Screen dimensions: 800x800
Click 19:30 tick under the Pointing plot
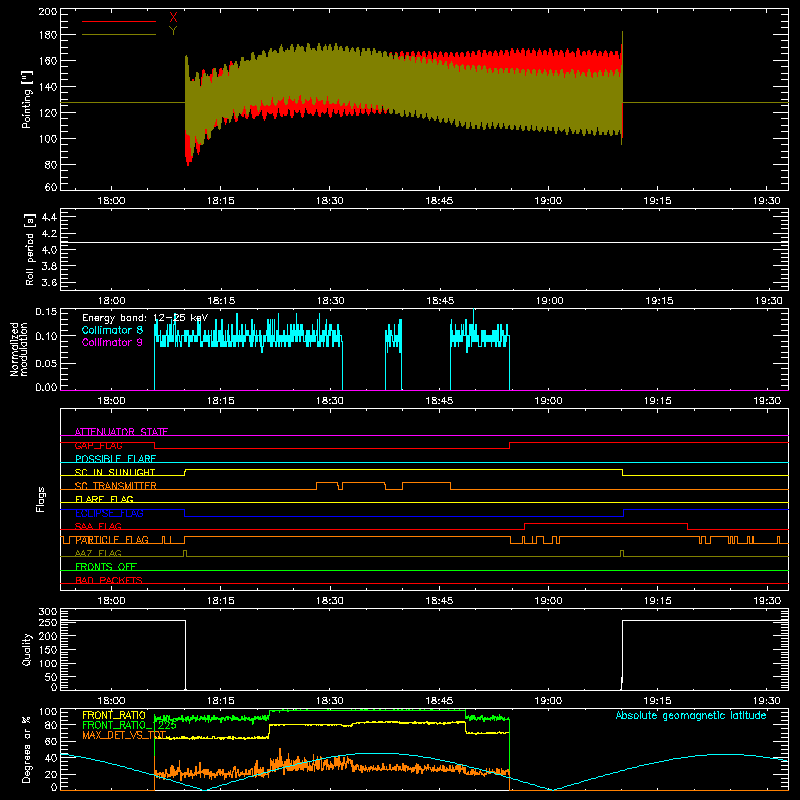[767, 201]
